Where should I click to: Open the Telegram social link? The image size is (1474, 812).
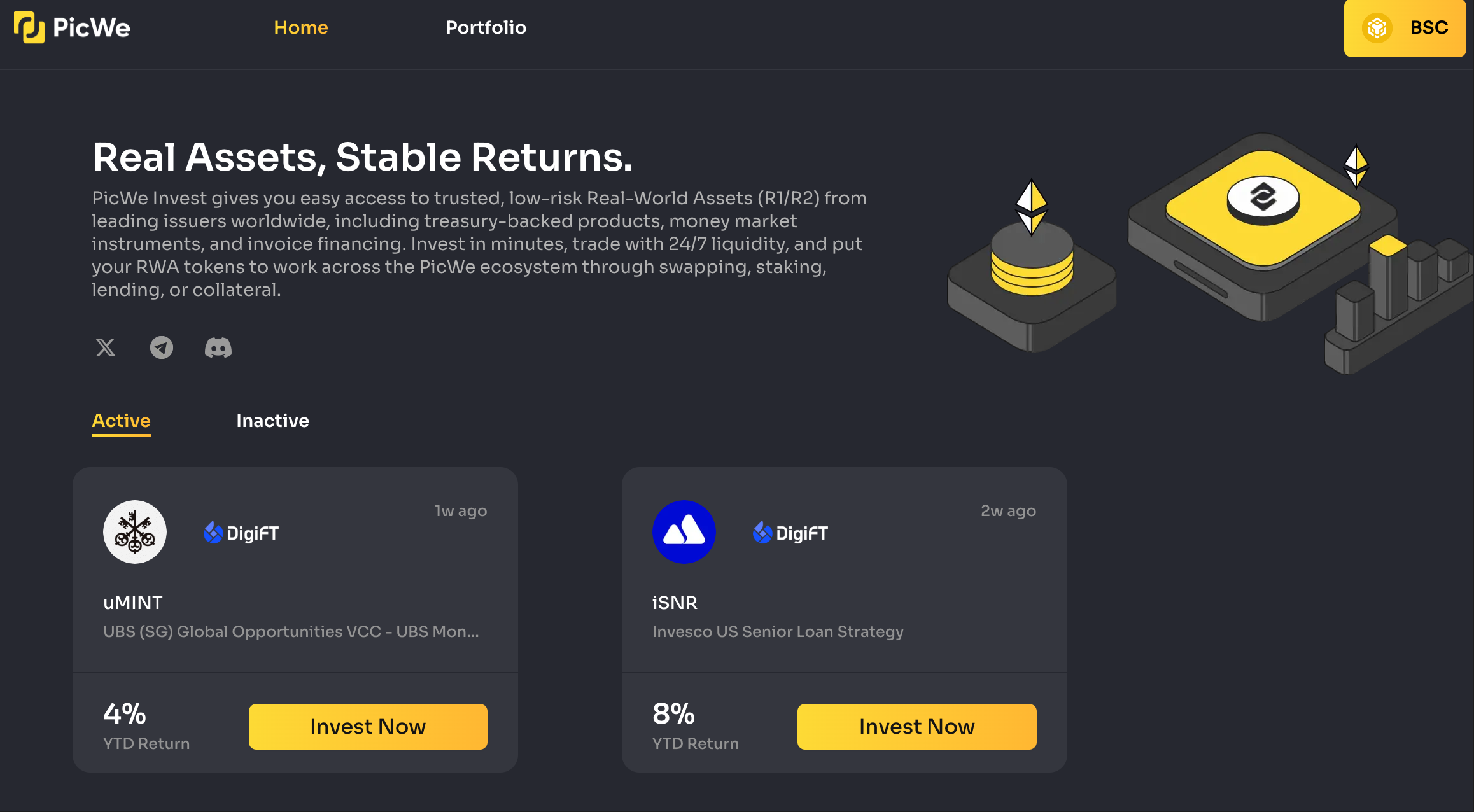162,347
